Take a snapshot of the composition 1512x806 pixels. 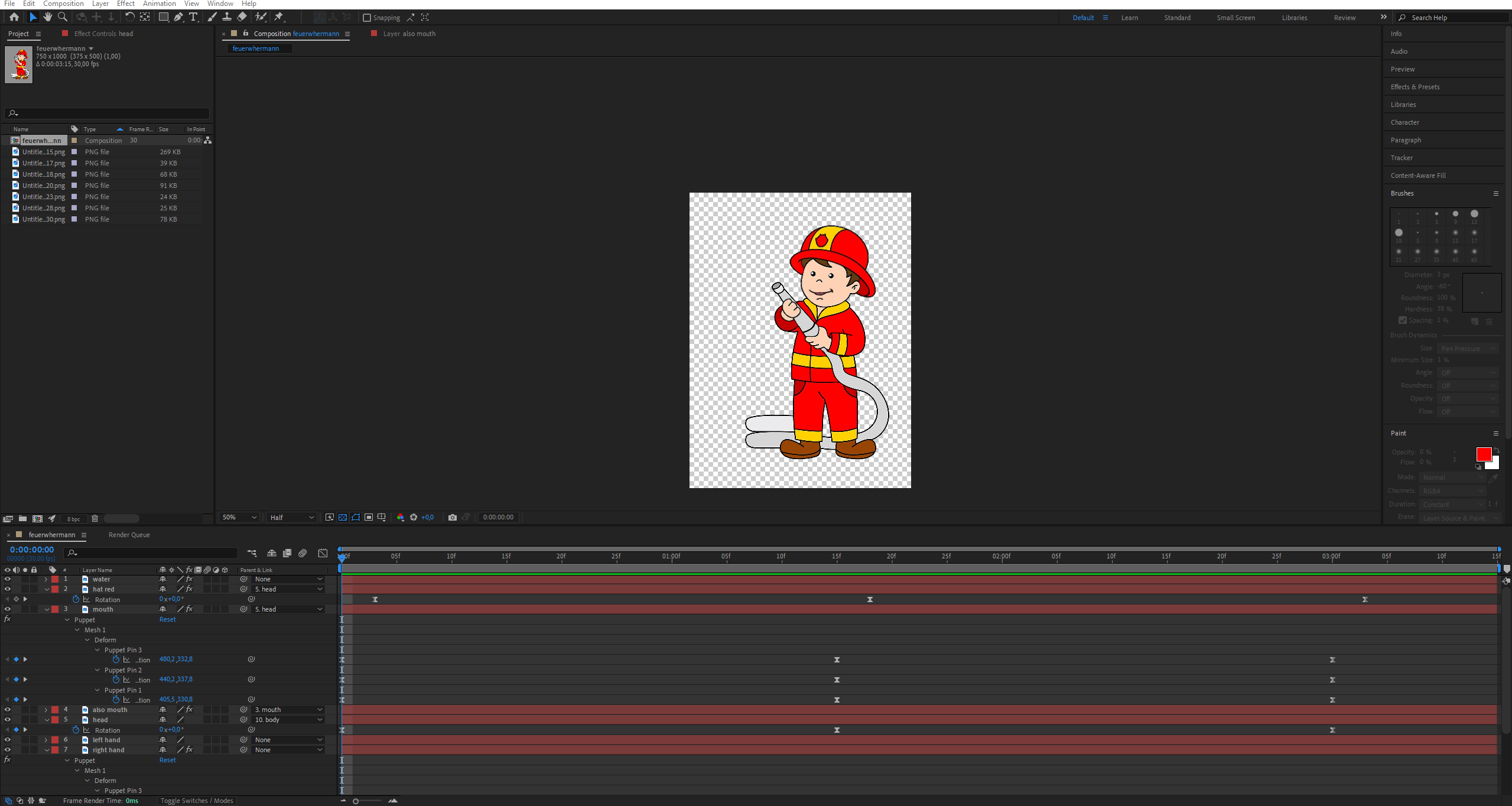(453, 517)
